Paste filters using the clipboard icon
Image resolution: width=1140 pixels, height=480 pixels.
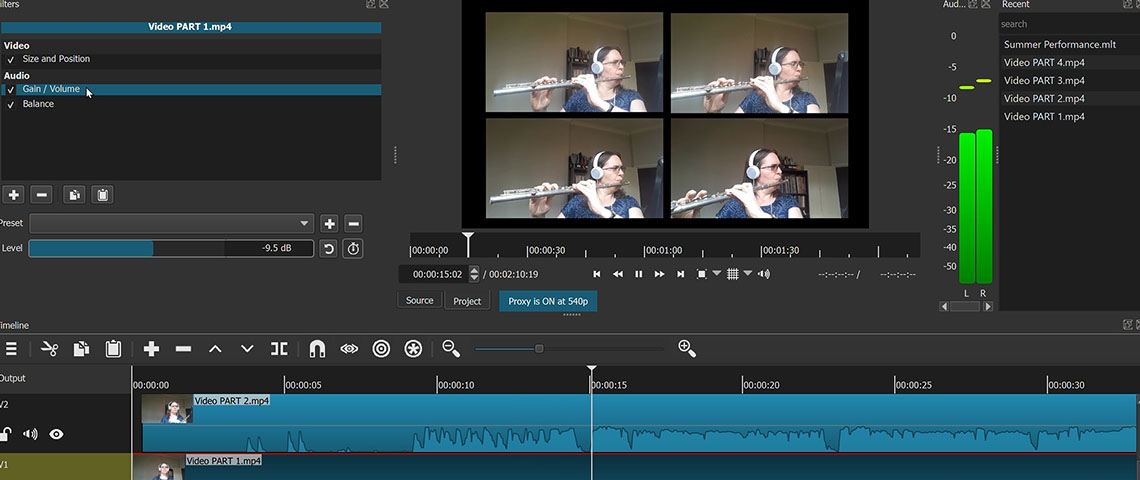(x=103, y=195)
